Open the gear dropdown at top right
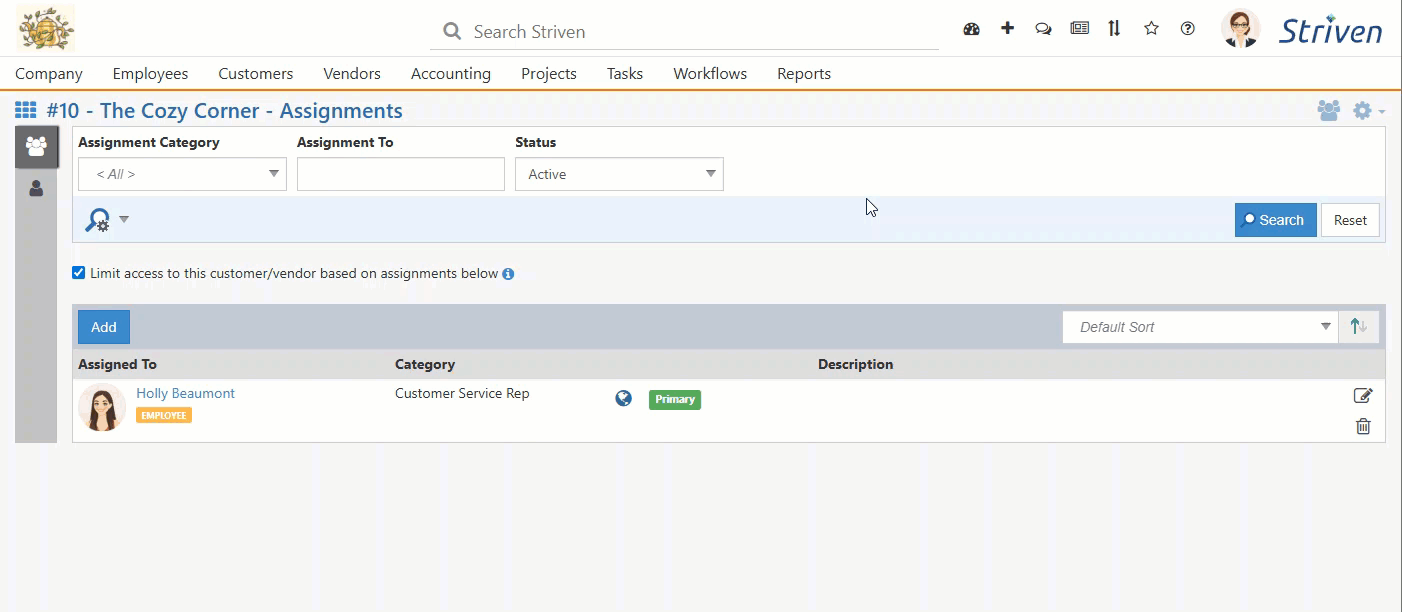Screen dimensions: 1402x612 [1363, 111]
